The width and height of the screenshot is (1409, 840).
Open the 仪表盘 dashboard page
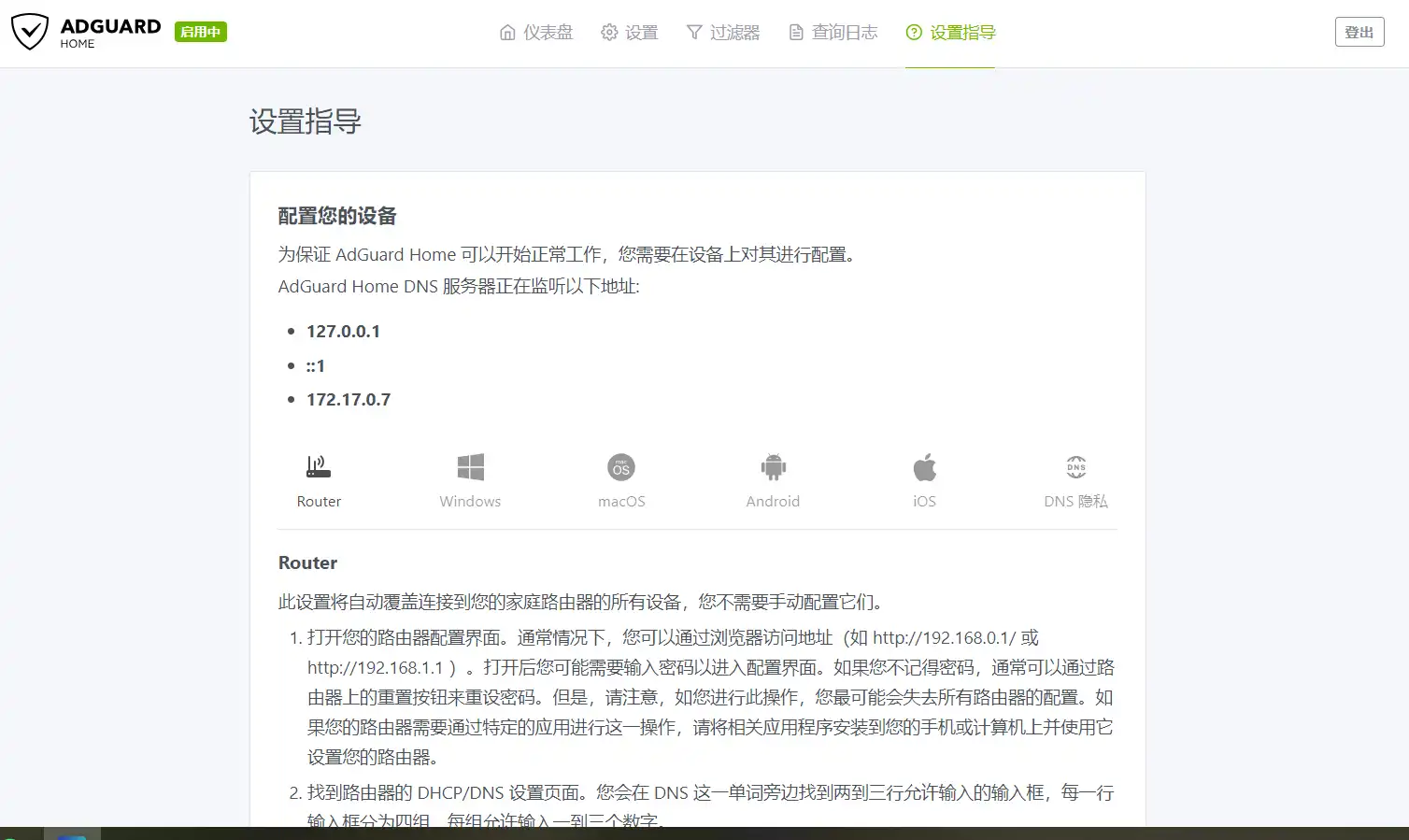(x=536, y=33)
